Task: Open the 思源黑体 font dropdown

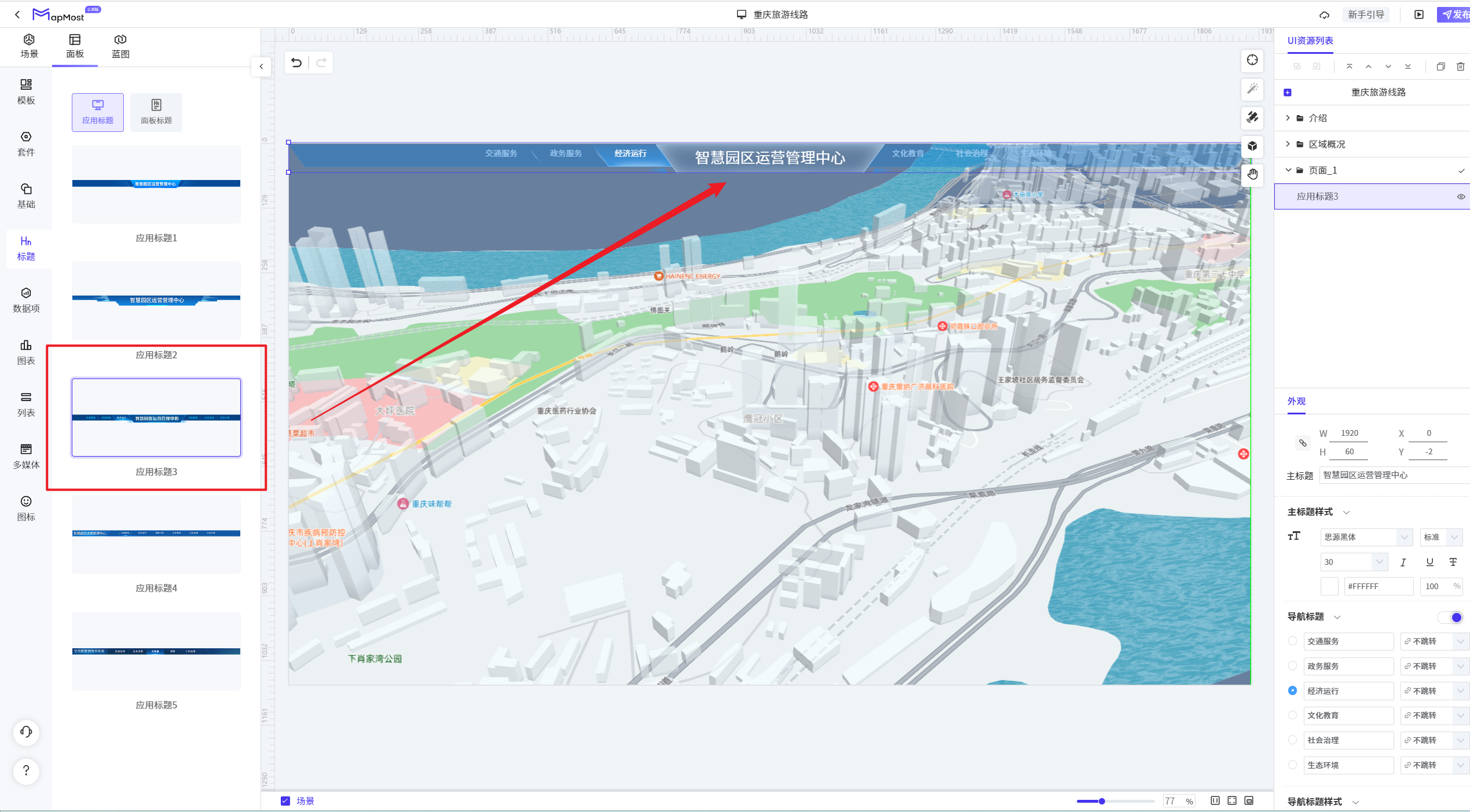Action: pos(1366,537)
